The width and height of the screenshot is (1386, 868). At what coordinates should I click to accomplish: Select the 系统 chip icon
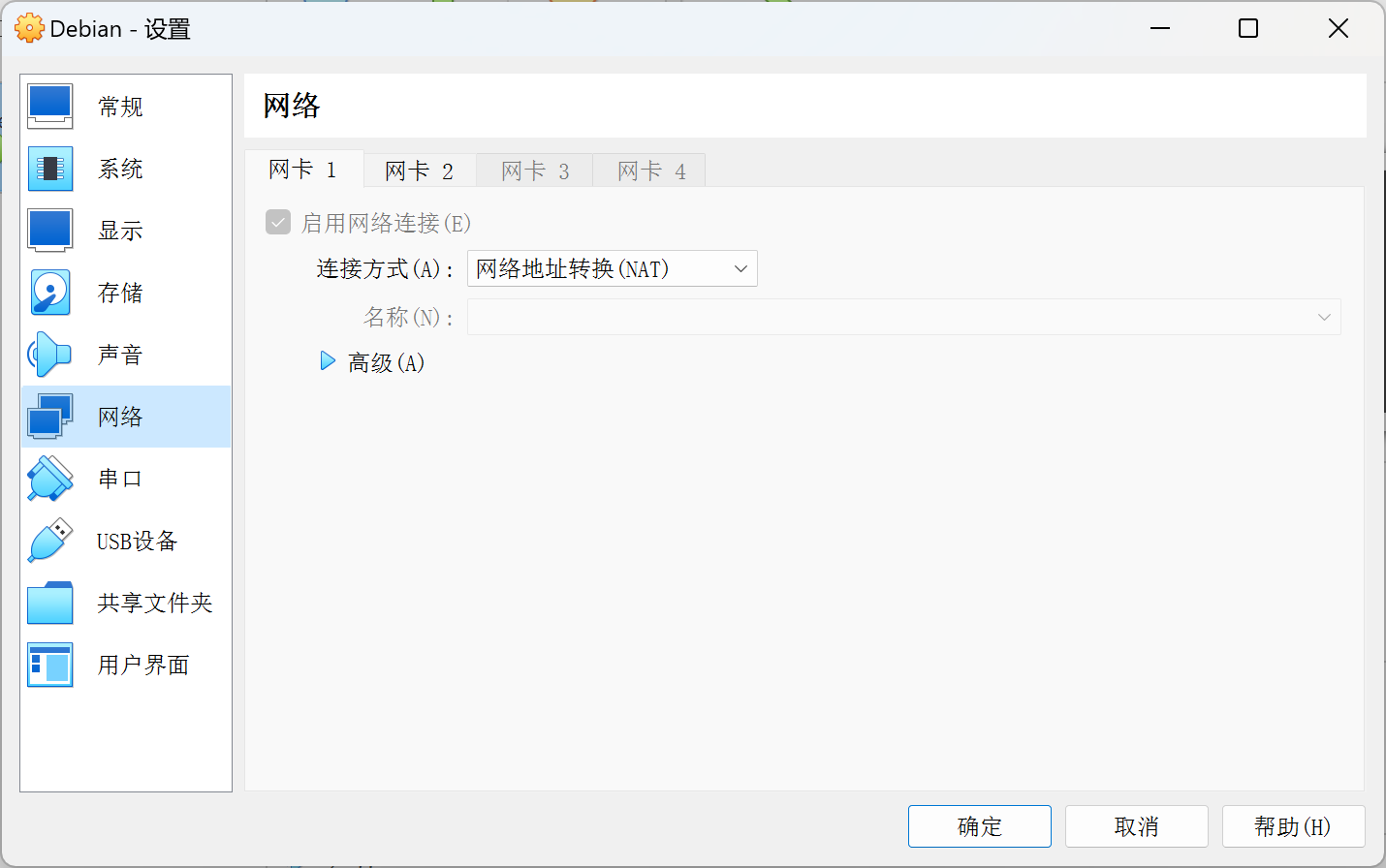coord(50,169)
